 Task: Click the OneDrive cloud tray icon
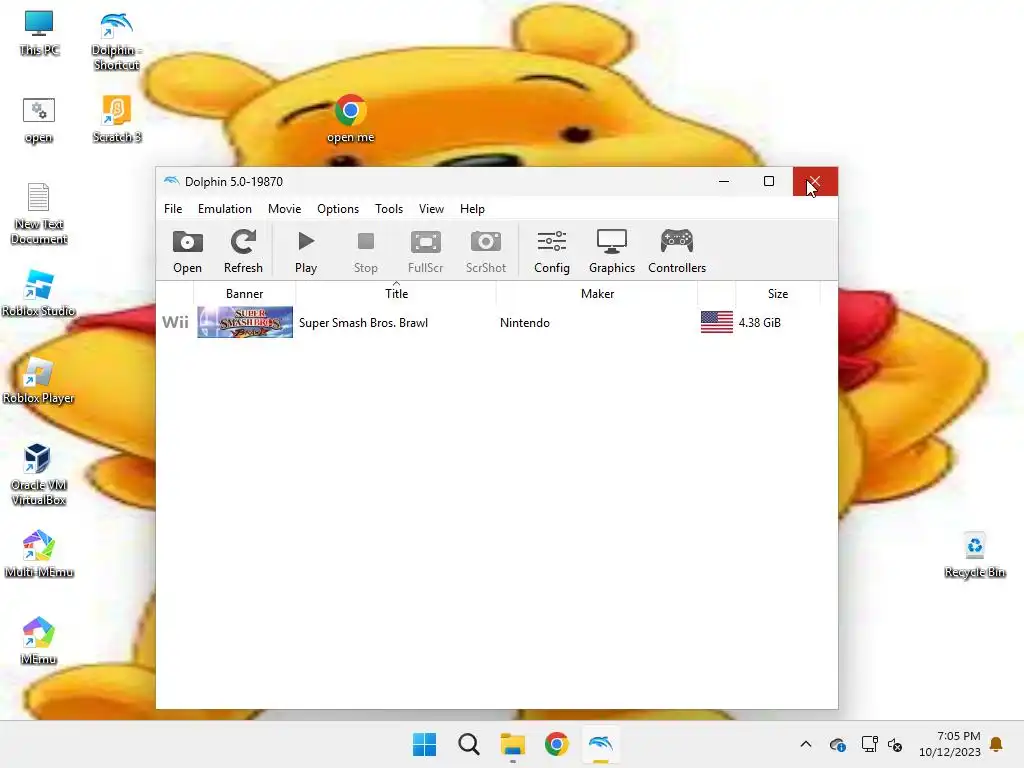click(x=838, y=744)
